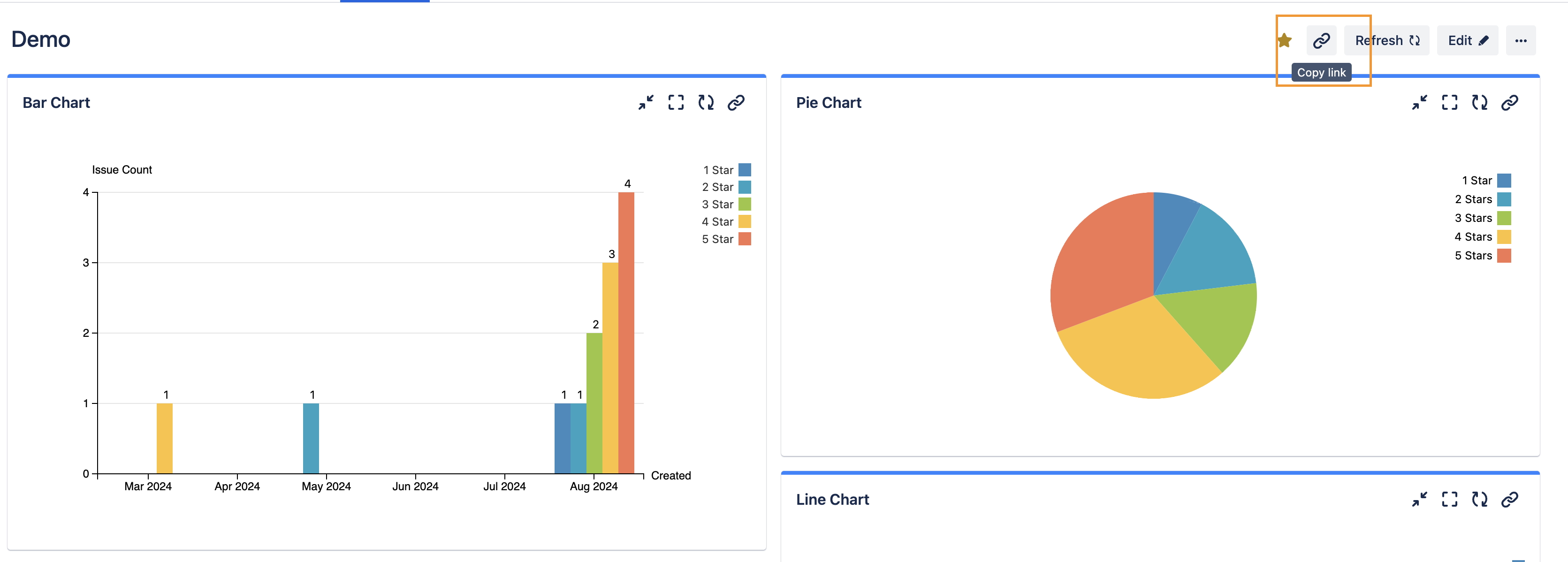The height and width of the screenshot is (562, 1568).
Task: Copy link for the Bar Chart gadget
Action: point(736,102)
